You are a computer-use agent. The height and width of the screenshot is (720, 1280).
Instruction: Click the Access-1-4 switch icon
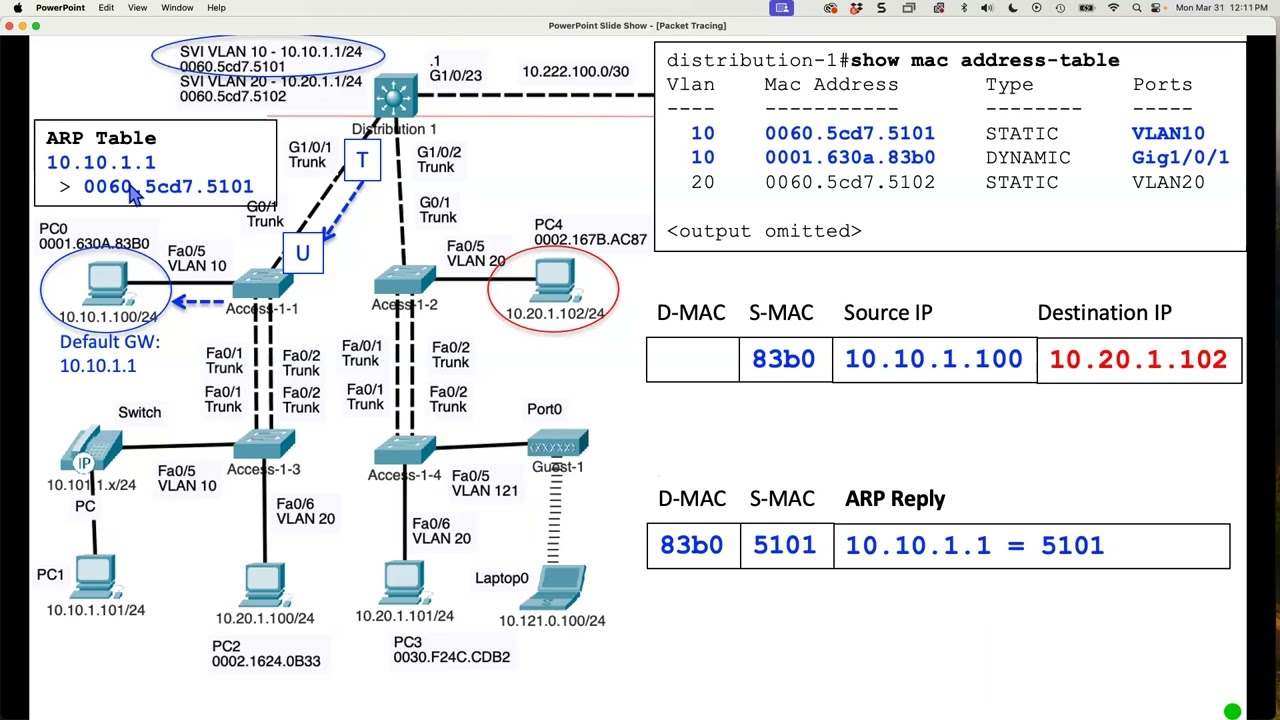coord(404,451)
